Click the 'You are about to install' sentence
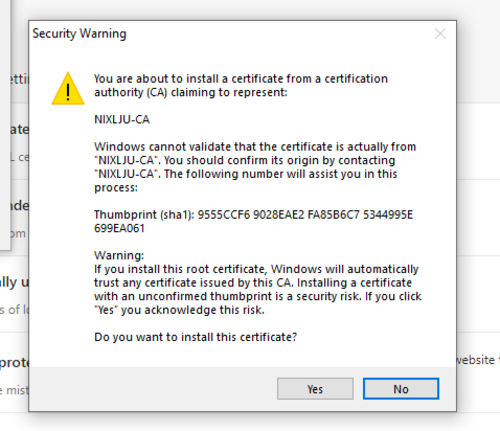 [x=241, y=85]
